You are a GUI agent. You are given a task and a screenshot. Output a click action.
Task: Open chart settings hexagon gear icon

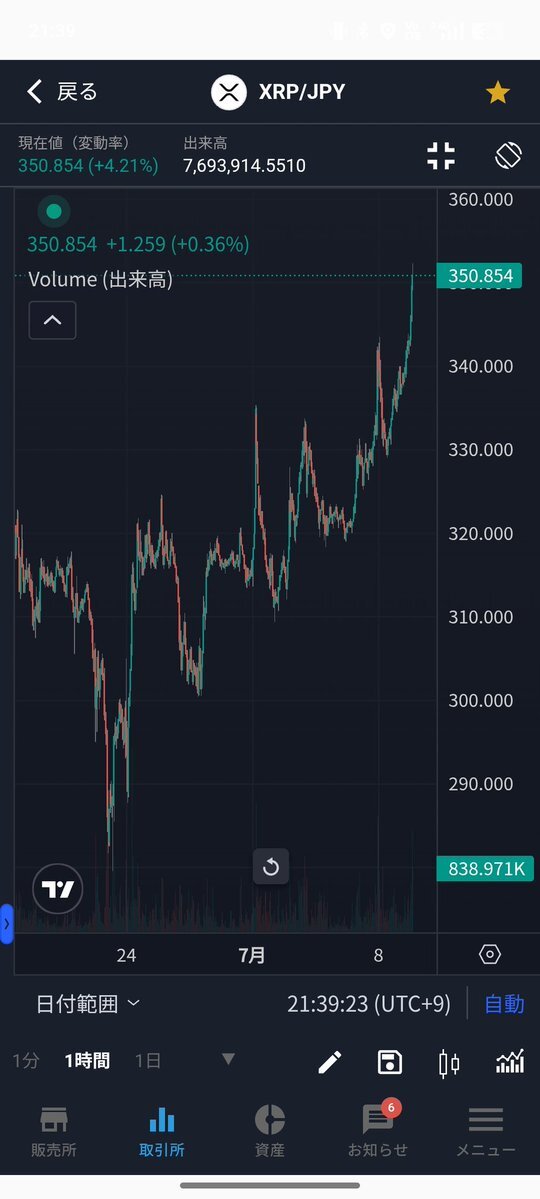click(x=490, y=954)
